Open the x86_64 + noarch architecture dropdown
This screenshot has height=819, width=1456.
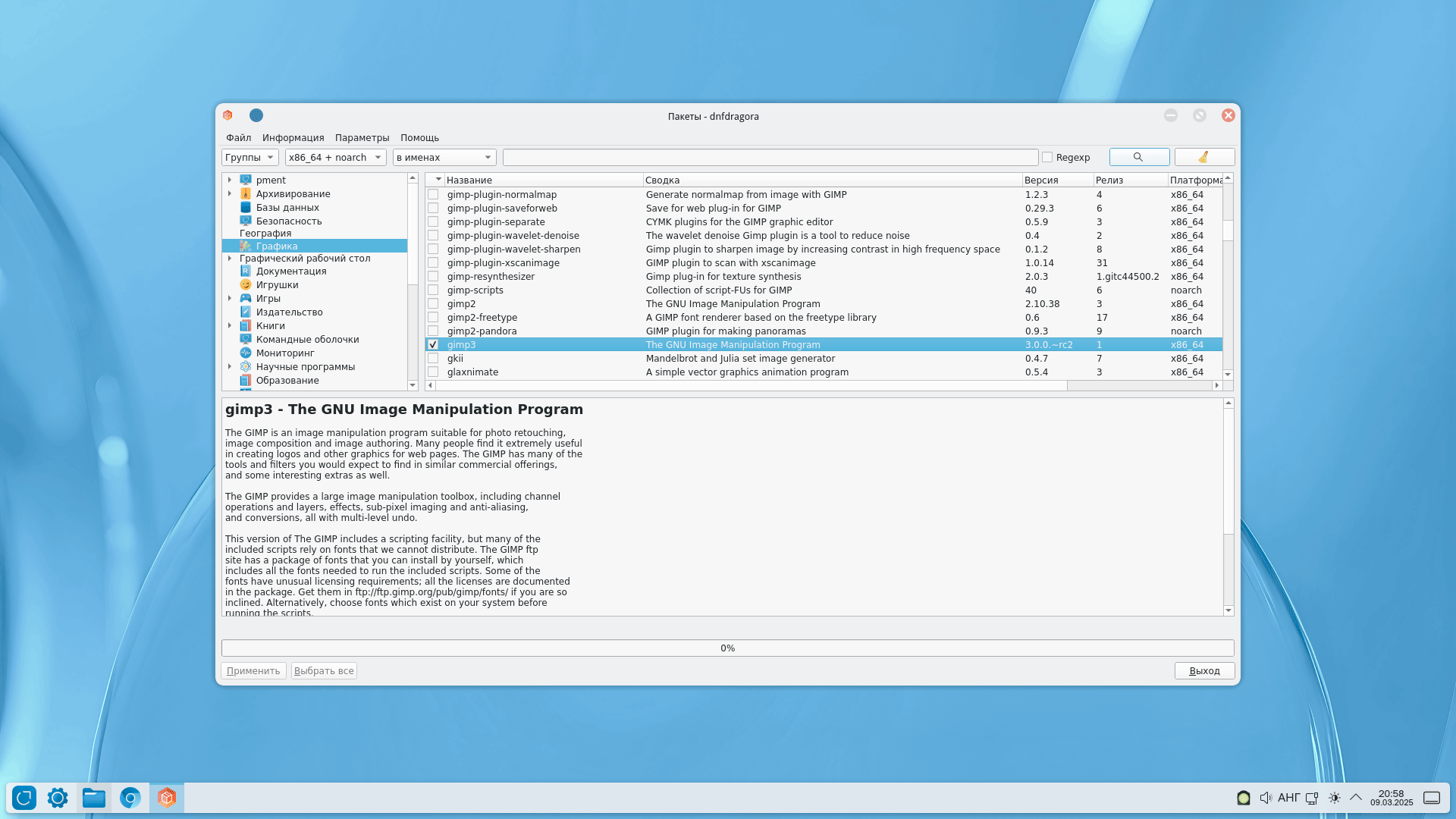tap(335, 157)
